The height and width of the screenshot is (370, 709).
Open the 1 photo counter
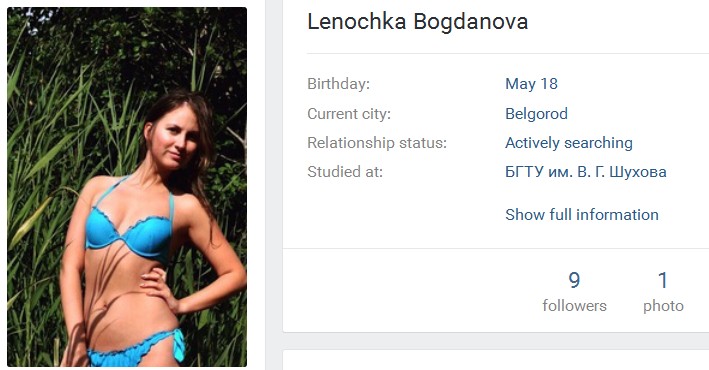pyautogui.click(x=663, y=292)
